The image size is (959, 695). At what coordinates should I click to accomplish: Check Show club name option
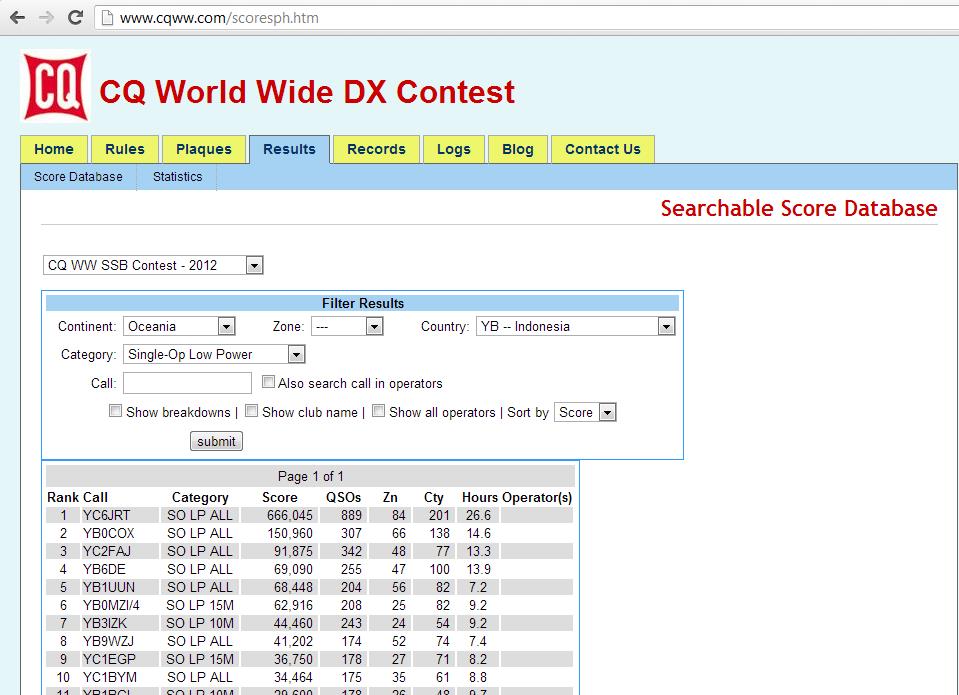(251, 411)
